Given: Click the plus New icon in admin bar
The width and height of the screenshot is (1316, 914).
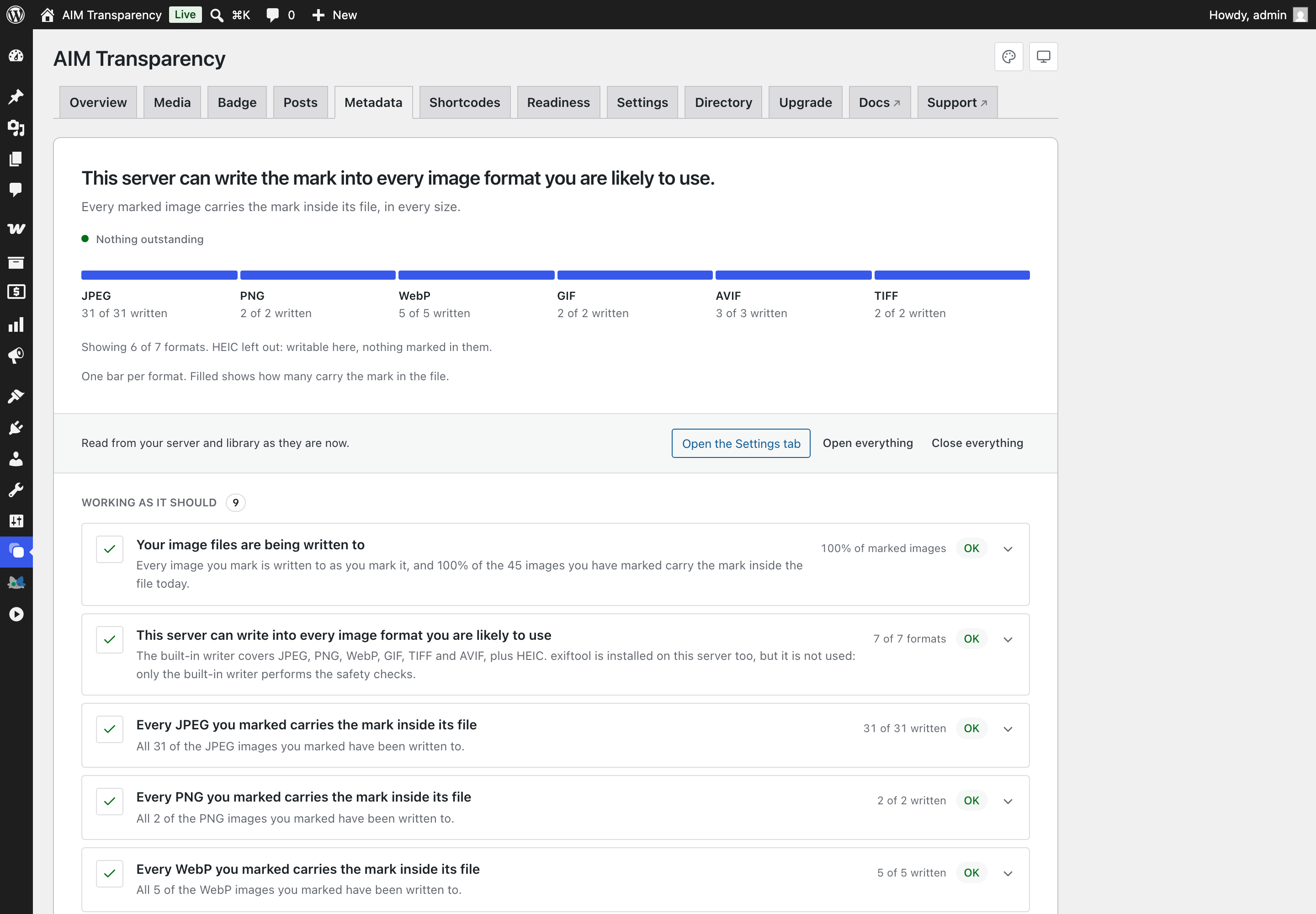Looking at the screenshot, I should click(x=318, y=15).
